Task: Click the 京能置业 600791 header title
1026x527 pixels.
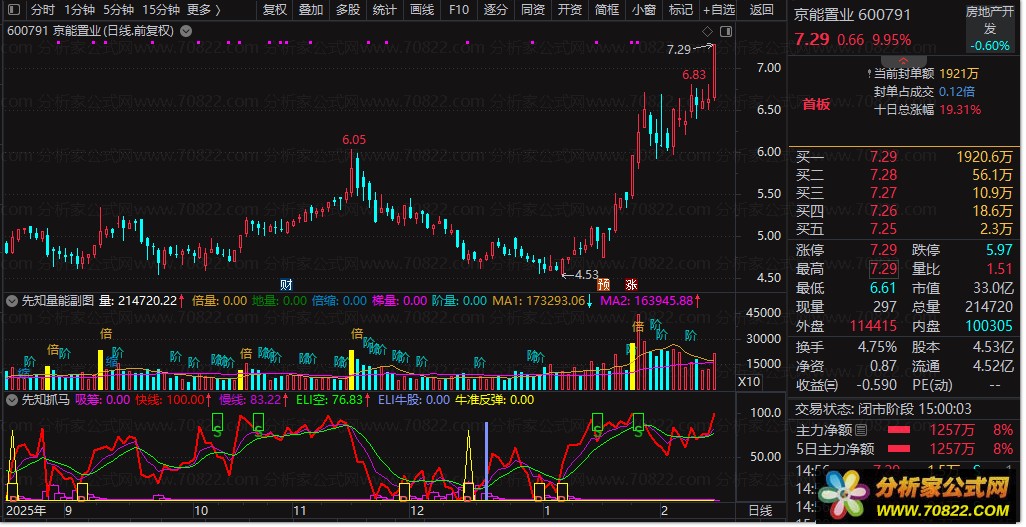Action: click(852, 14)
